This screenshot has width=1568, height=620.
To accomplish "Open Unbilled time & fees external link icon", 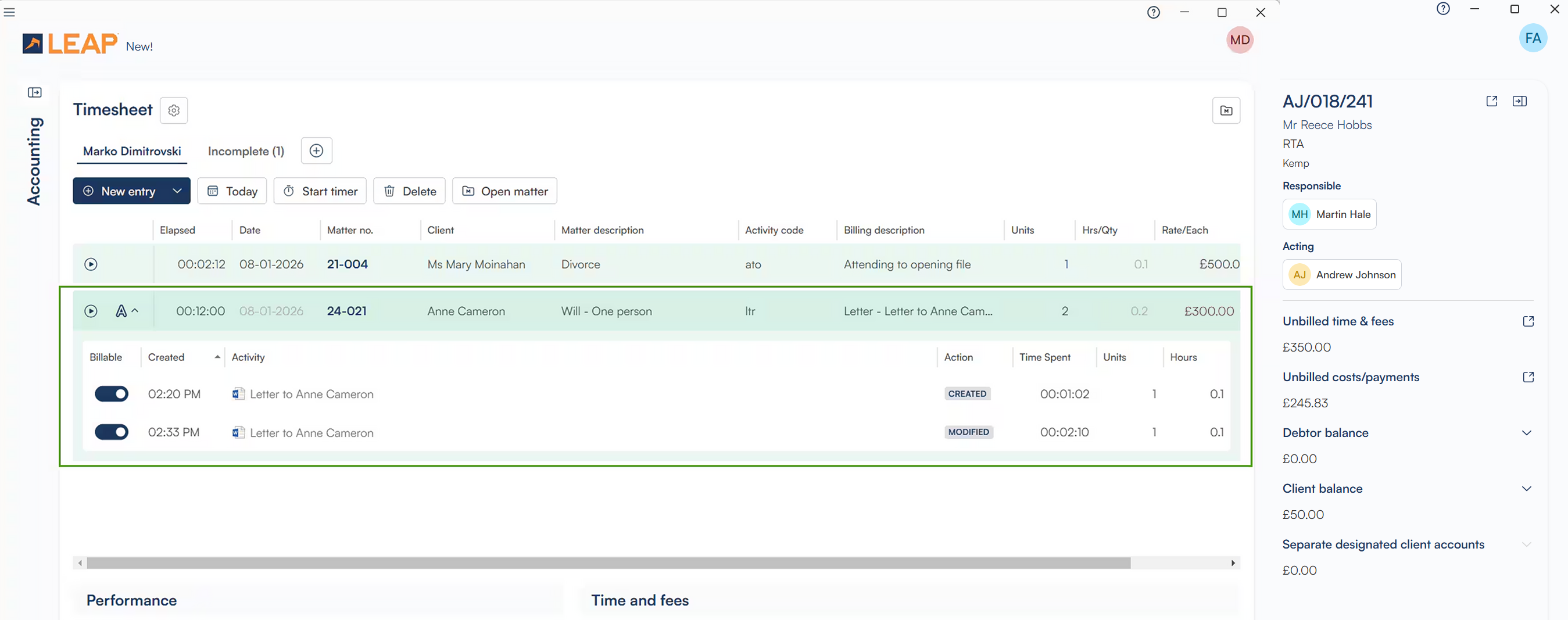I will click(x=1528, y=321).
